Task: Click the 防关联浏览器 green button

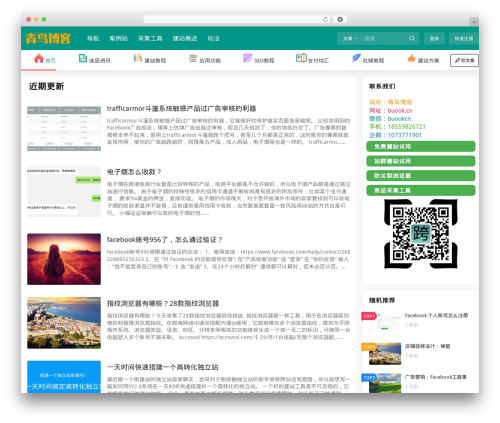Action: [421, 176]
